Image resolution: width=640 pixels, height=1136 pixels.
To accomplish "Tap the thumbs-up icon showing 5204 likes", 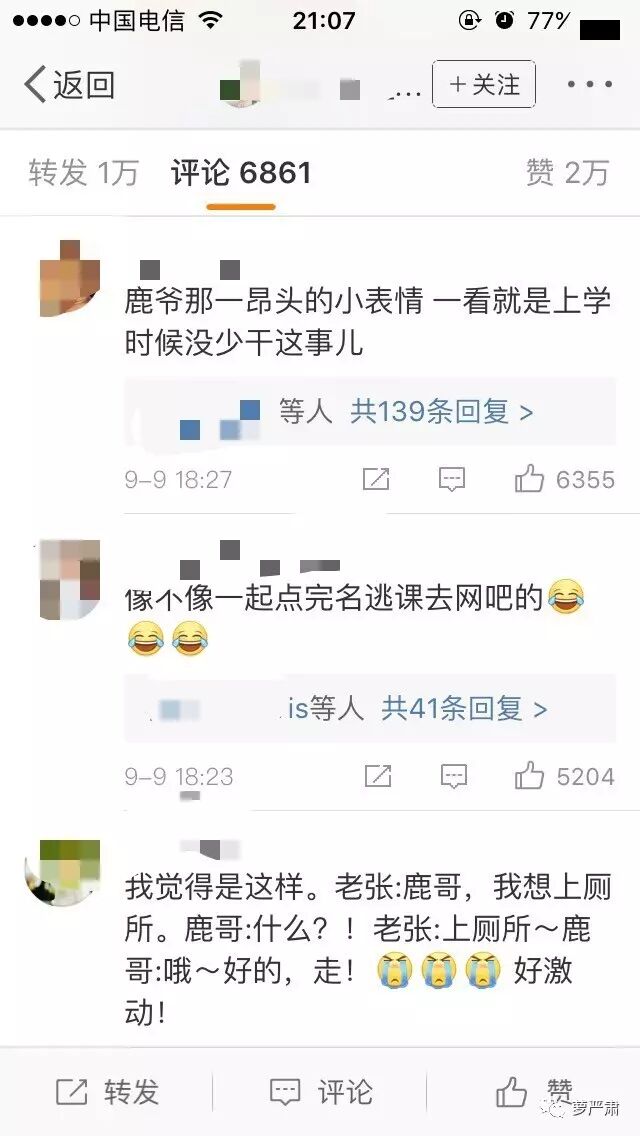I will coord(529,776).
